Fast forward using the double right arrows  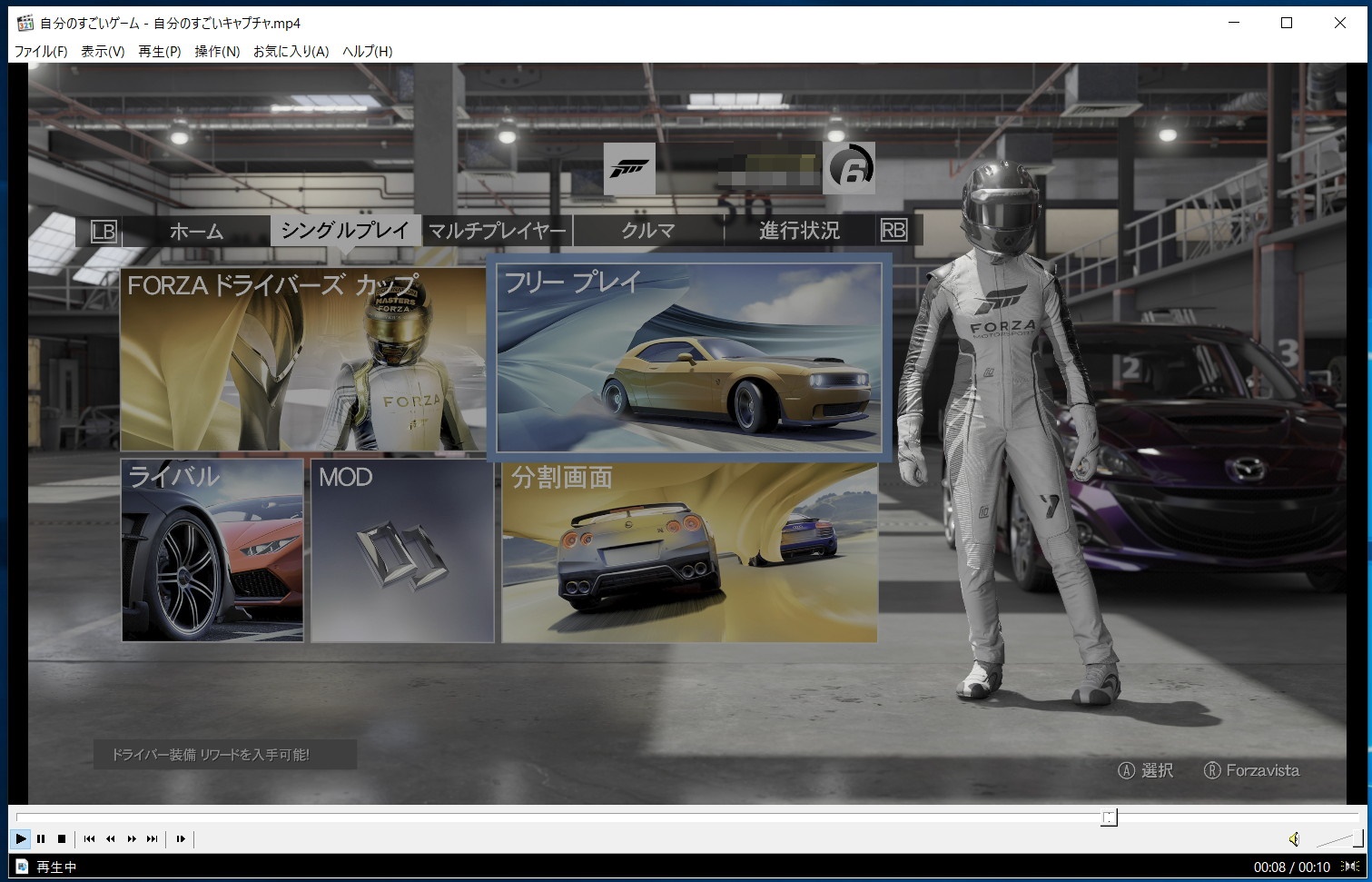(x=132, y=838)
